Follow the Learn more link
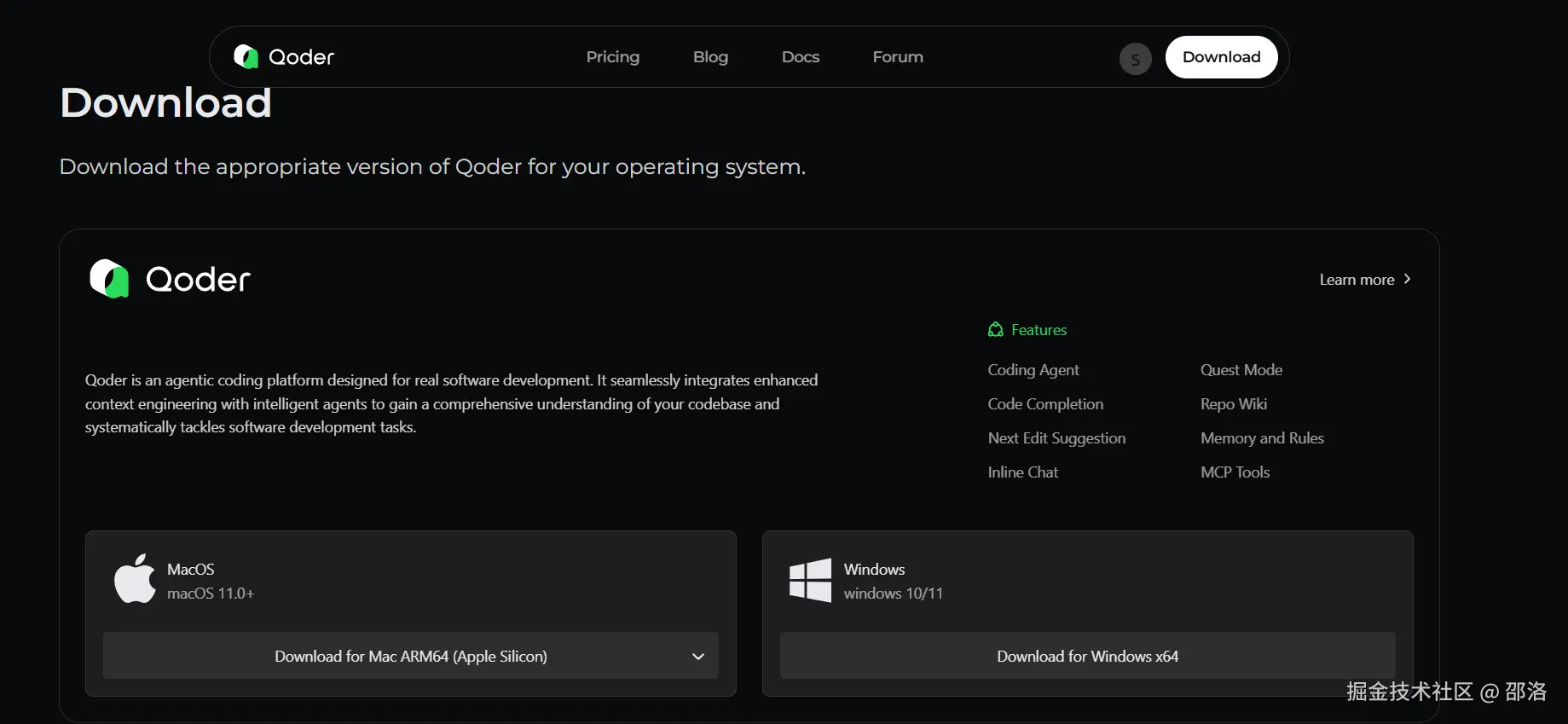Screen dimensions: 1568x724 point(1364,280)
